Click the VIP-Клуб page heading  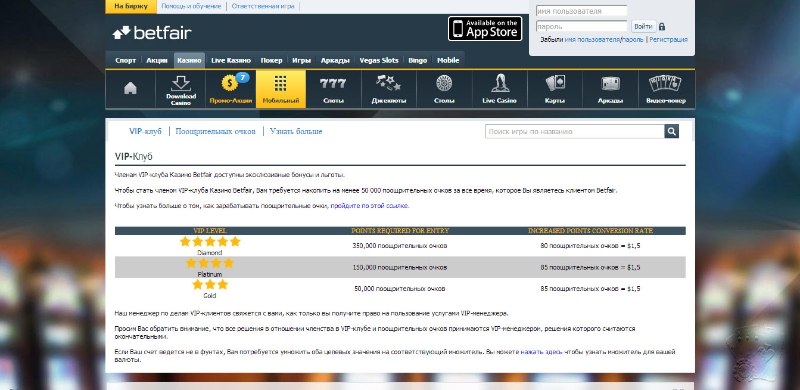pyautogui.click(x=134, y=157)
